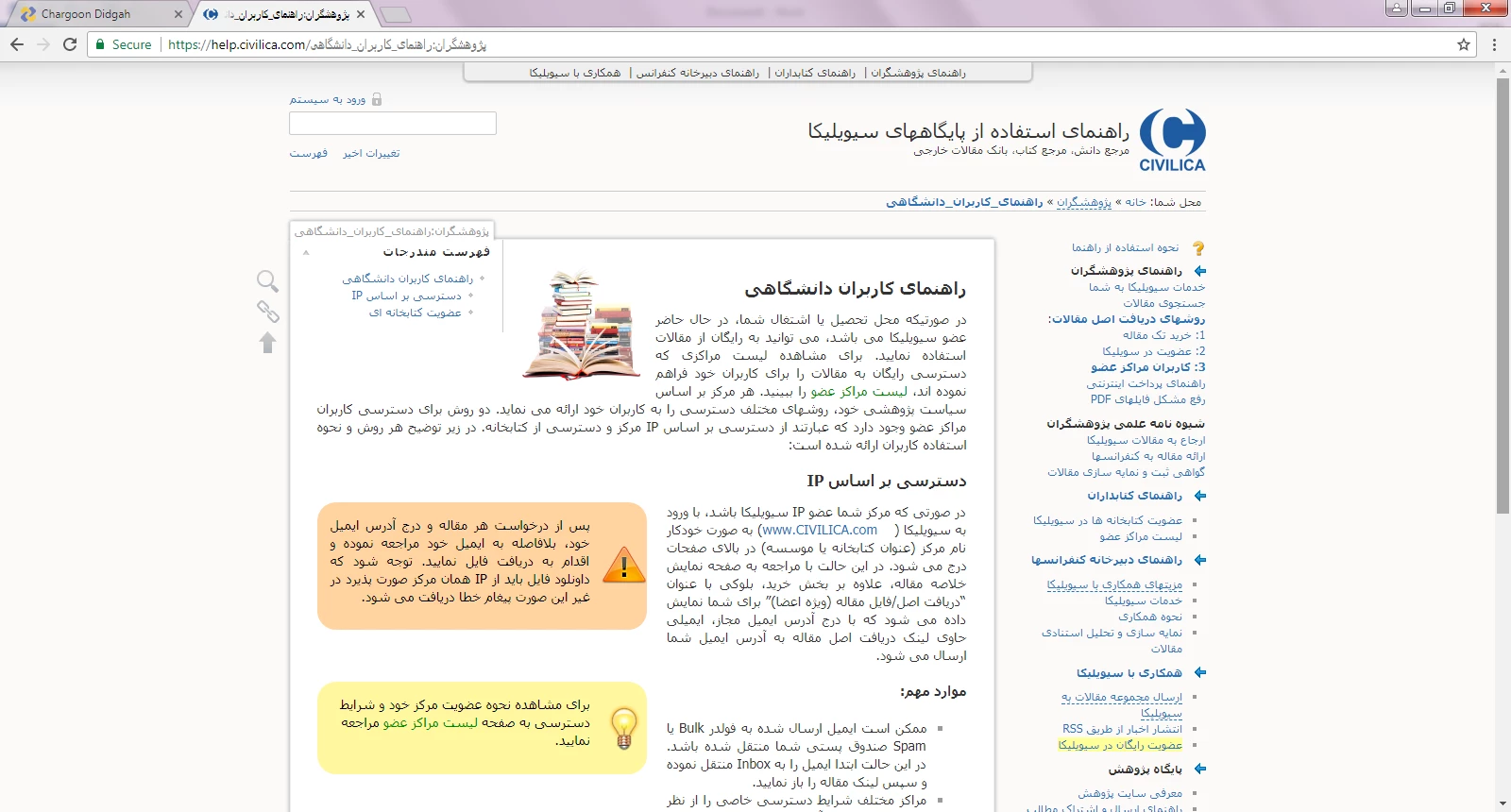Follow the www.CIVILICA.com link in article

click(819, 531)
